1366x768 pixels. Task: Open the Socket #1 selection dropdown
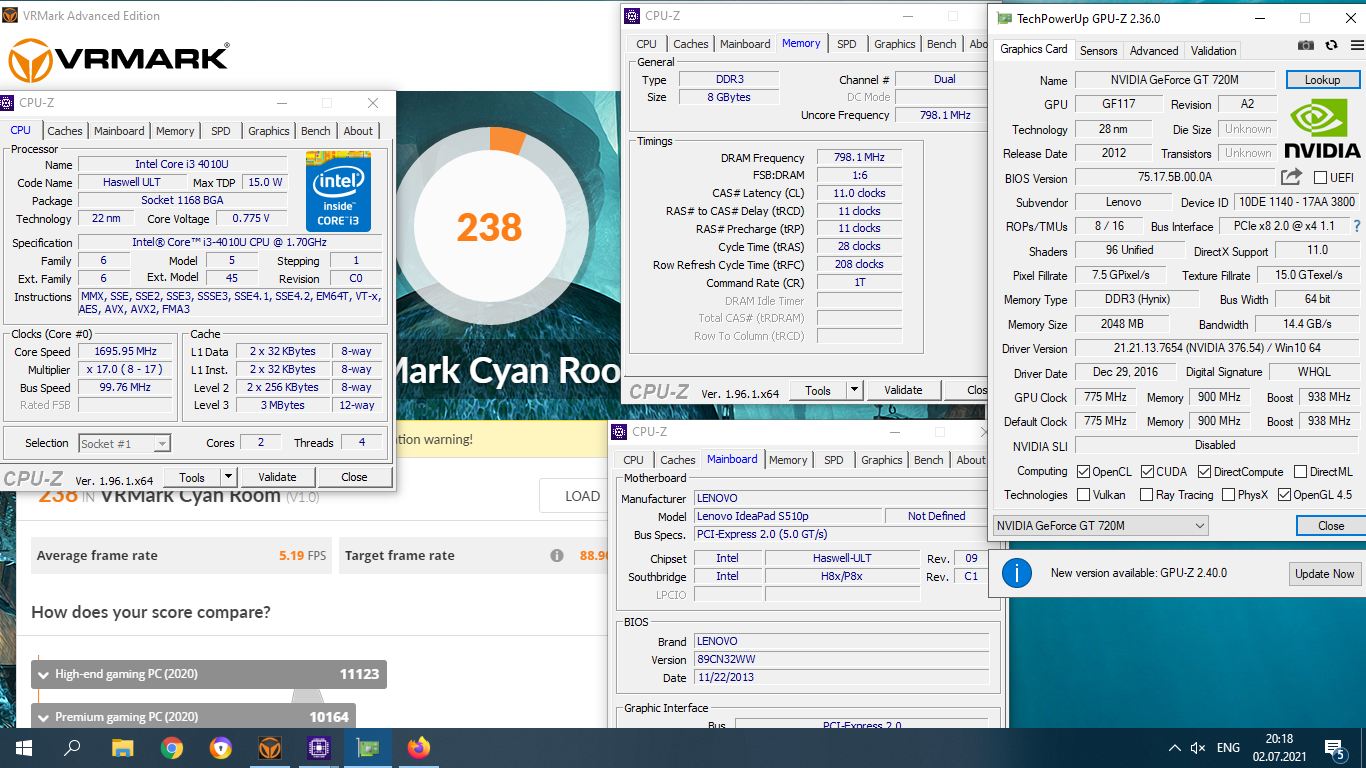(x=125, y=443)
